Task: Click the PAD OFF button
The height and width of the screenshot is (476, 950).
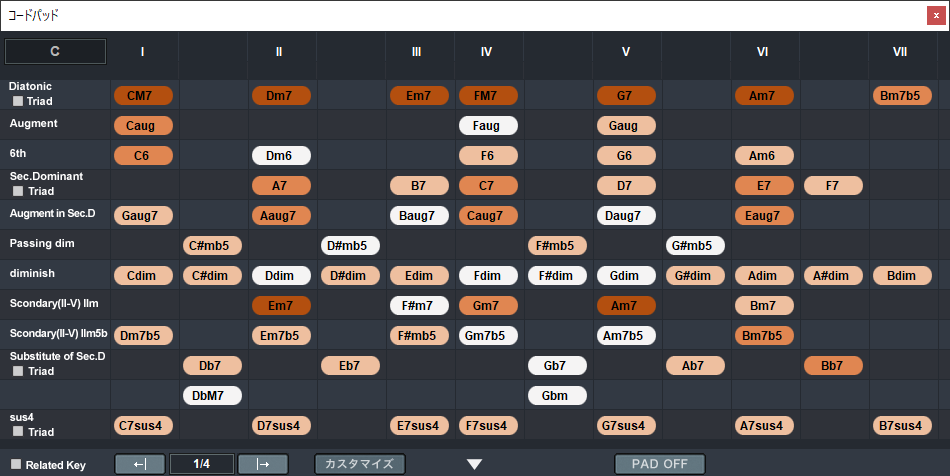Action: [x=660, y=464]
